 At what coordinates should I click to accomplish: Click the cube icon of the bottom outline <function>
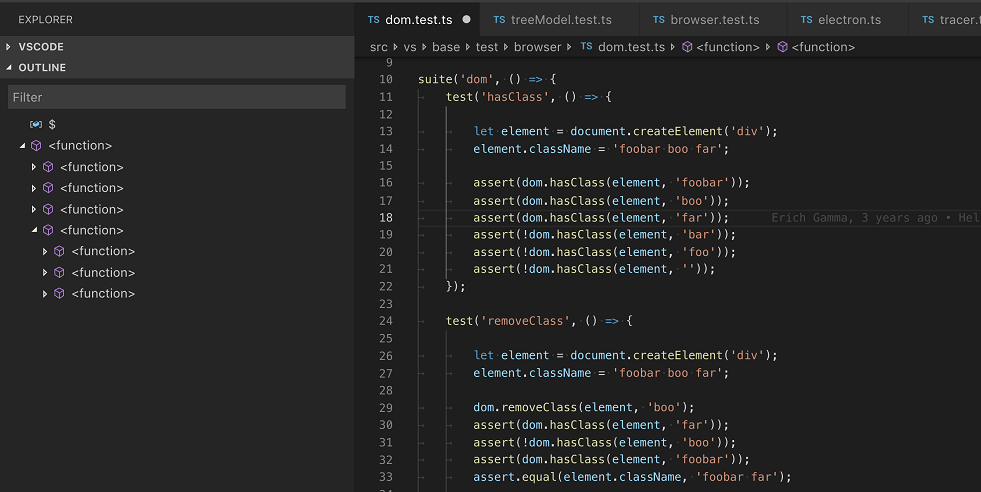coord(59,294)
